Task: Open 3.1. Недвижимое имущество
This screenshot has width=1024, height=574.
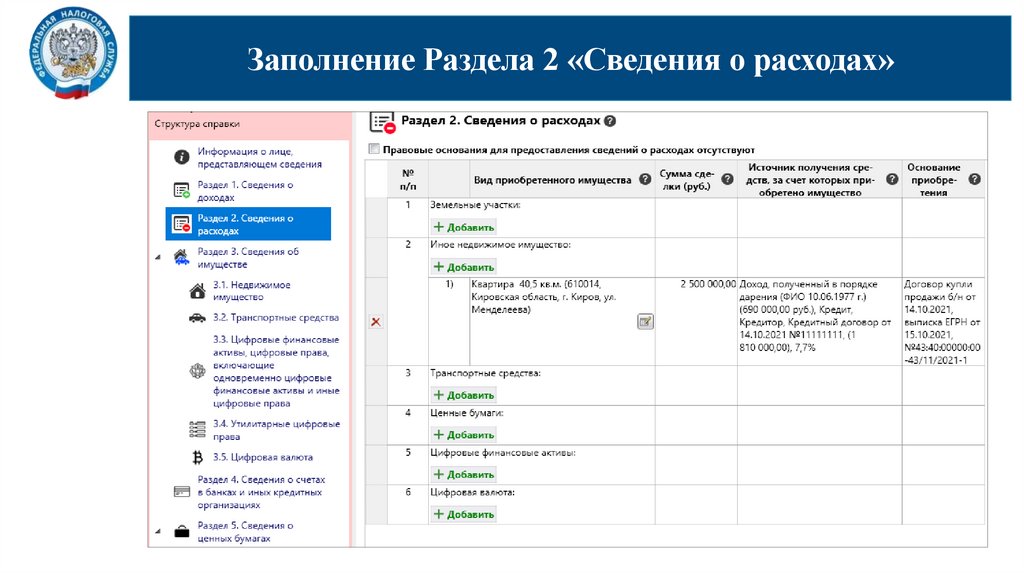Action: (251, 291)
